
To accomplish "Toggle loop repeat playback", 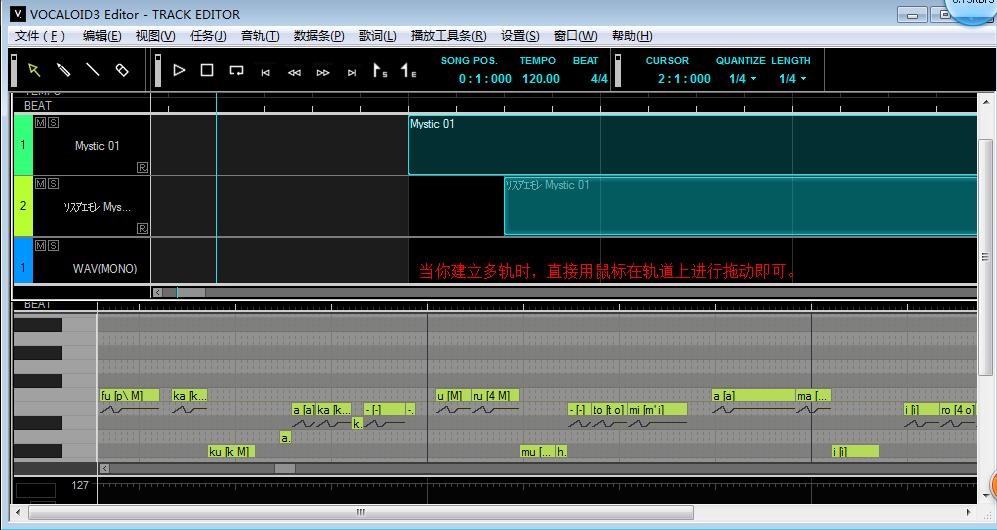I will (236, 70).
